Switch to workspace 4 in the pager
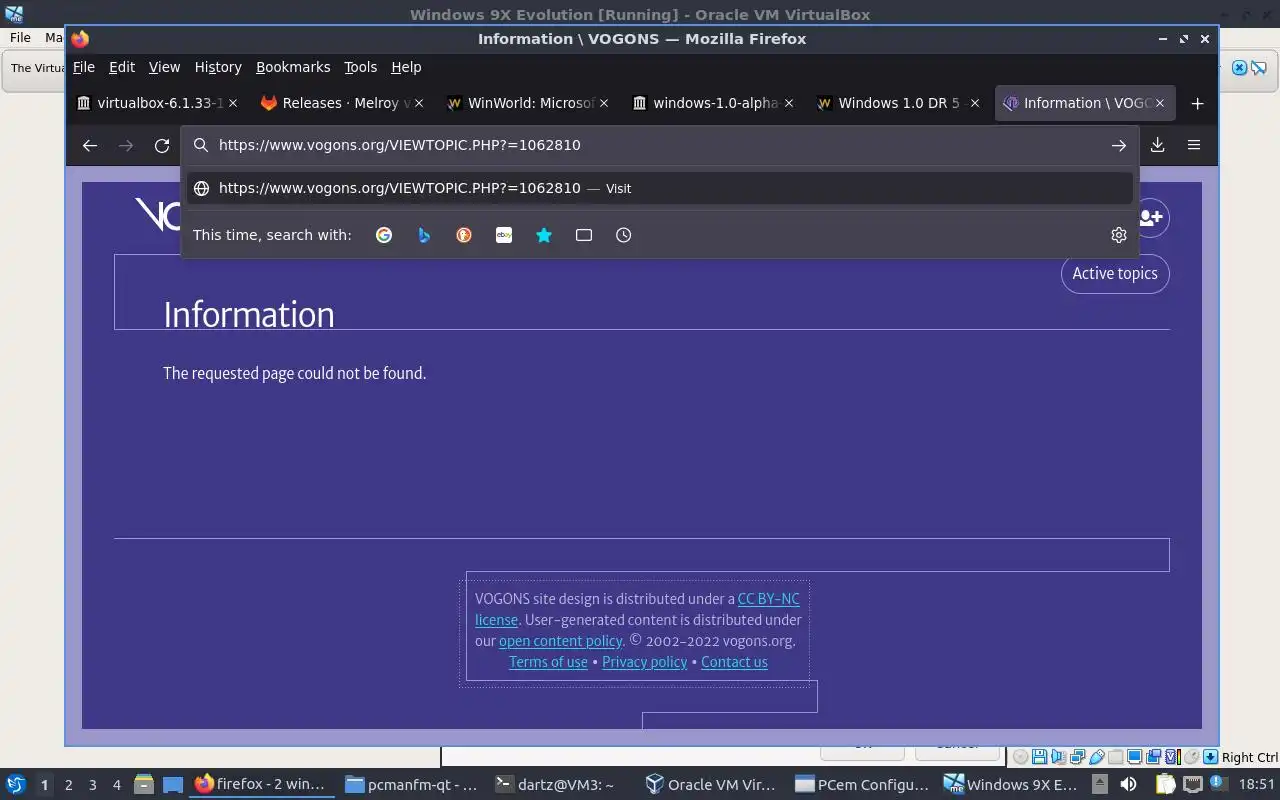 pyautogui.click(x=117, y=785)
